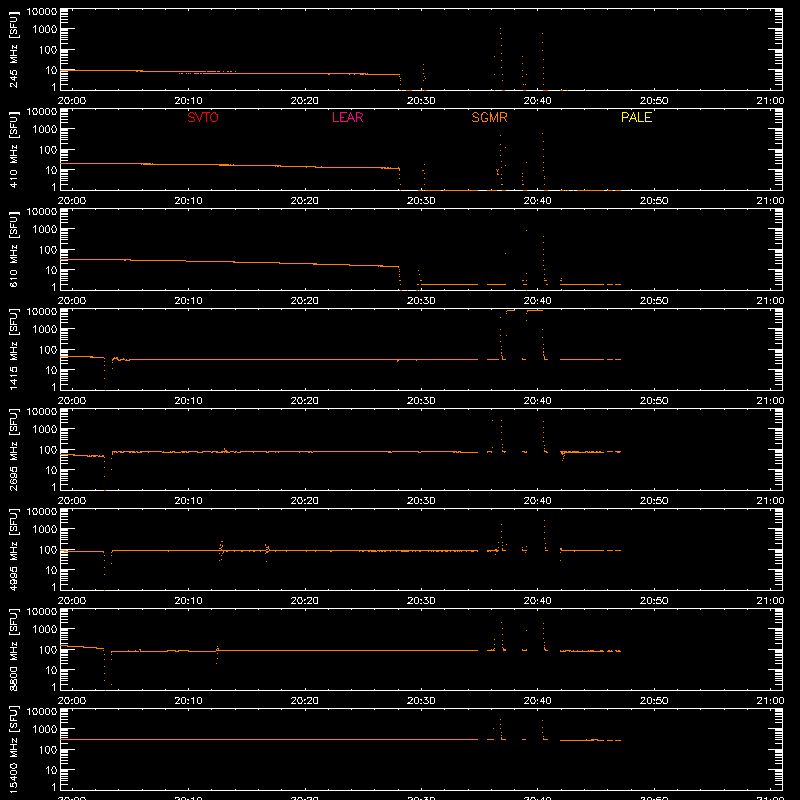Click the orange SGMR station label
The image size is (800, 800).
point(489,117)
